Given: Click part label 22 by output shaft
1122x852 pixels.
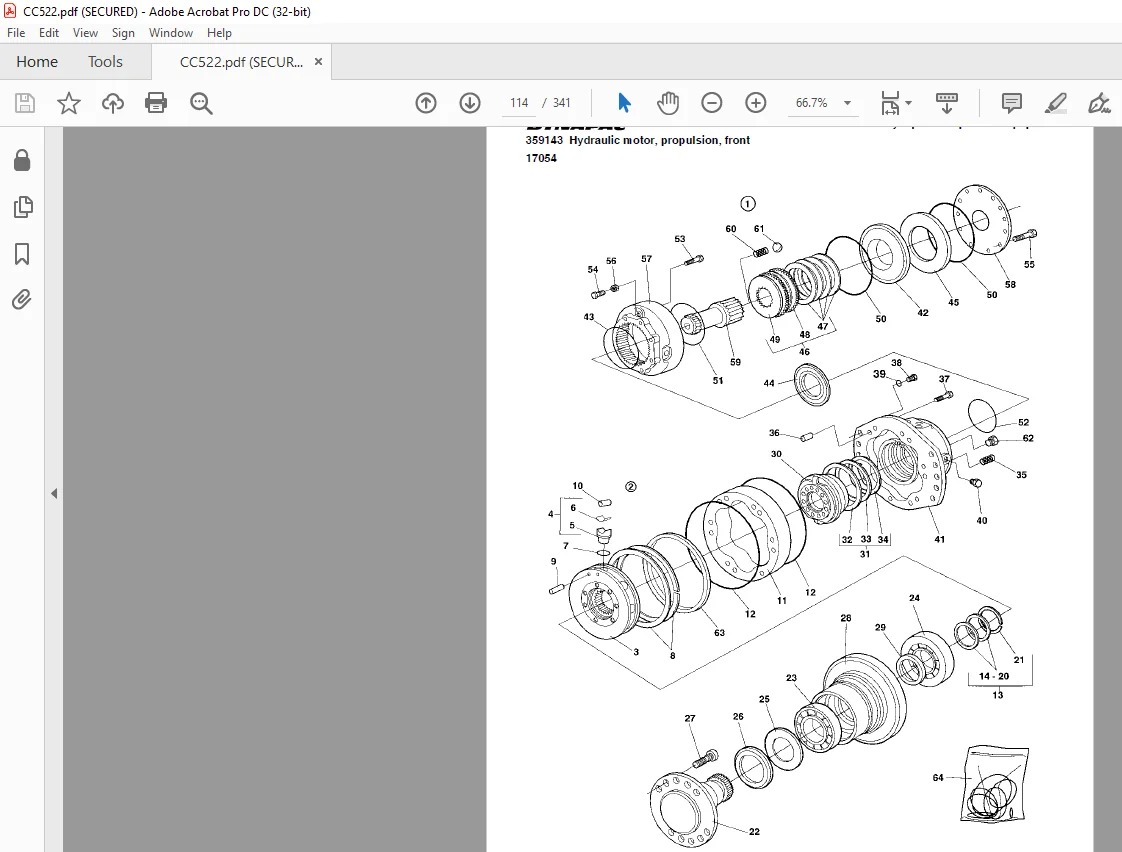Looking at the screenshot, I should point(754,831).
